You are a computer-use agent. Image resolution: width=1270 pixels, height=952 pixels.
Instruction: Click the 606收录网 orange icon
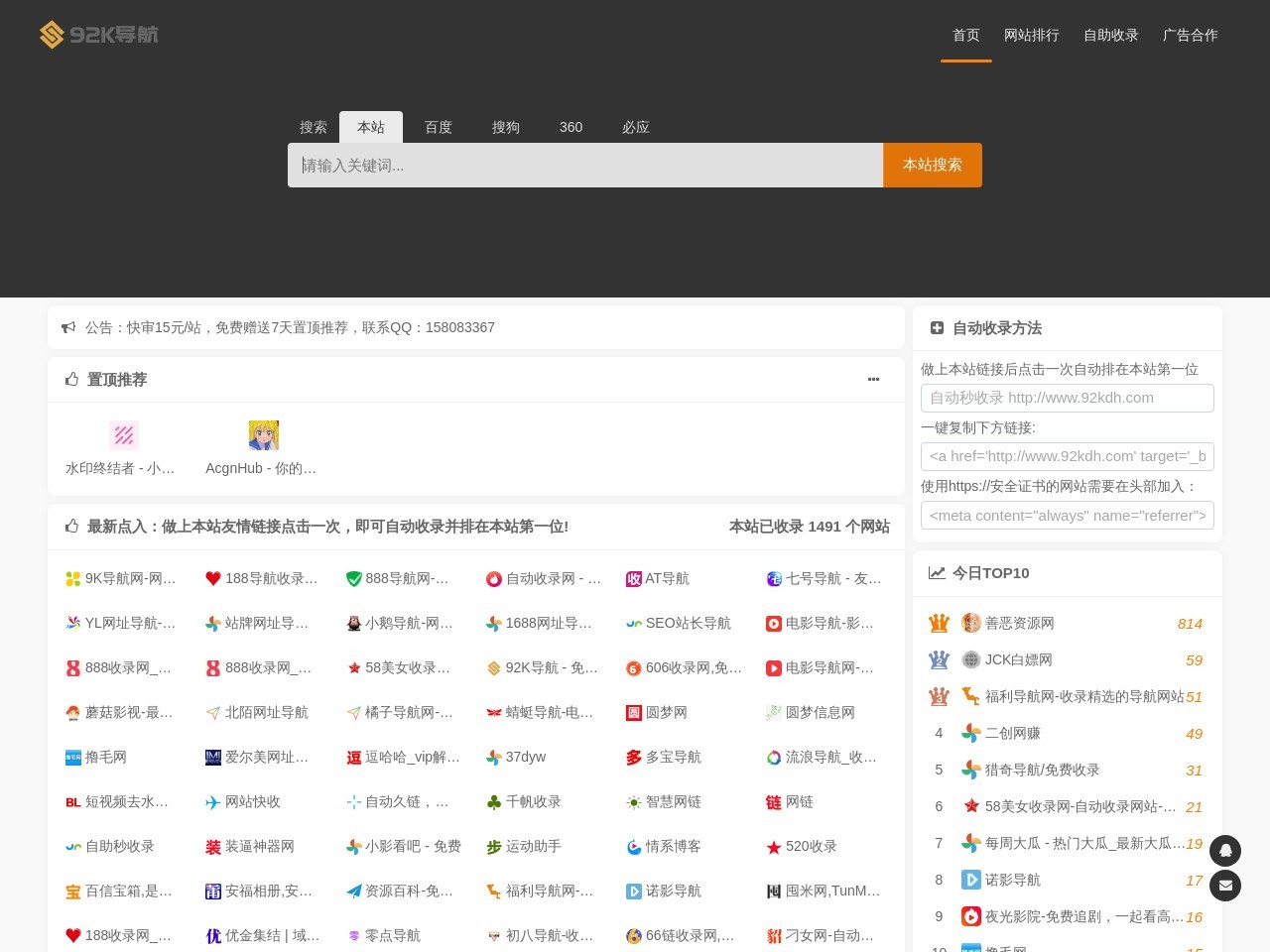634,667
